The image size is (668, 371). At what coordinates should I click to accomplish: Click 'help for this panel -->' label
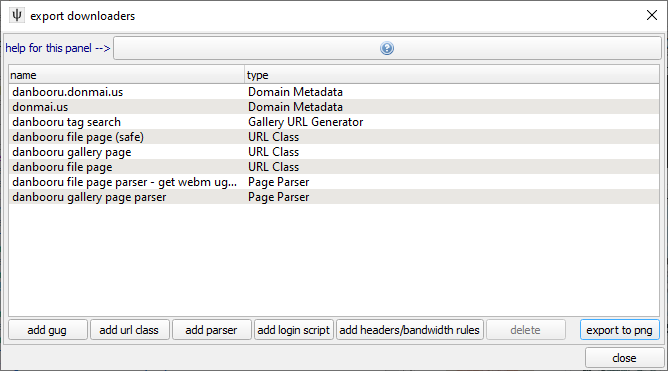(x=58, y=48)
